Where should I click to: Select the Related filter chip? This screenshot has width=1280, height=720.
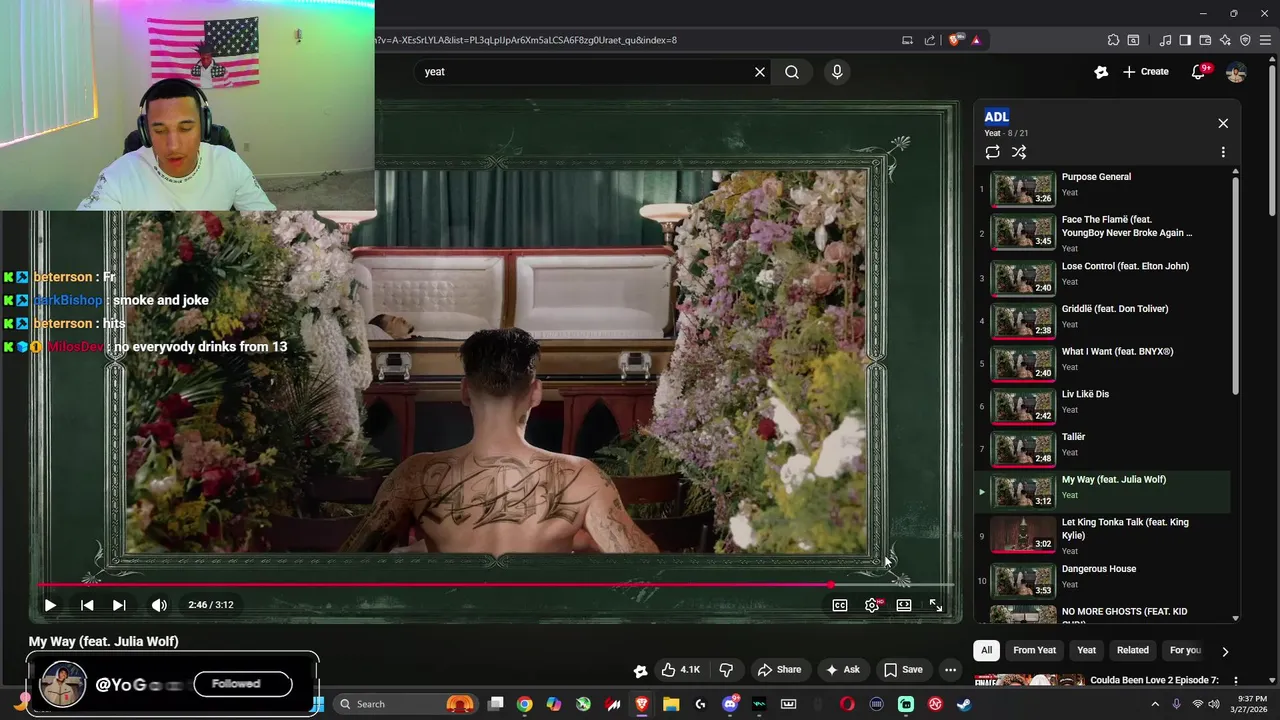1132,650
